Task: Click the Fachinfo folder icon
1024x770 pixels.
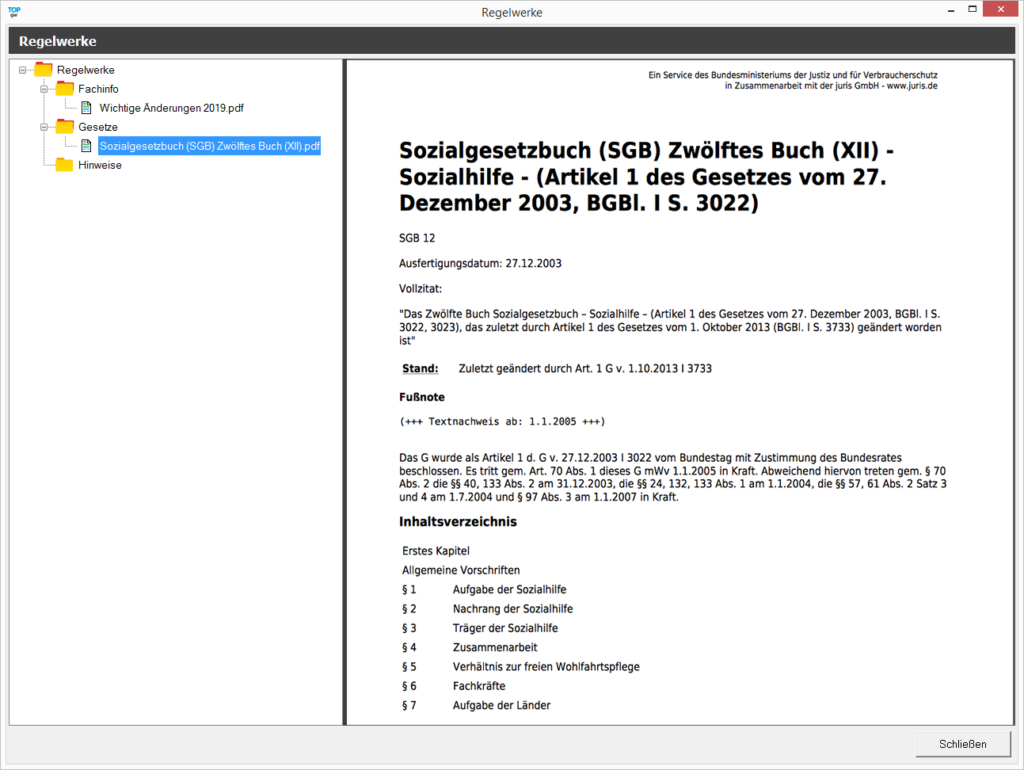Action: pos(64,89)
